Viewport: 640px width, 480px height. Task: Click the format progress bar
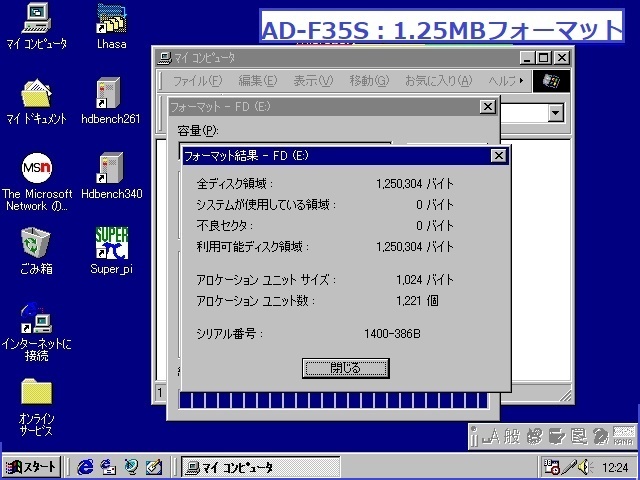[333, 400]
